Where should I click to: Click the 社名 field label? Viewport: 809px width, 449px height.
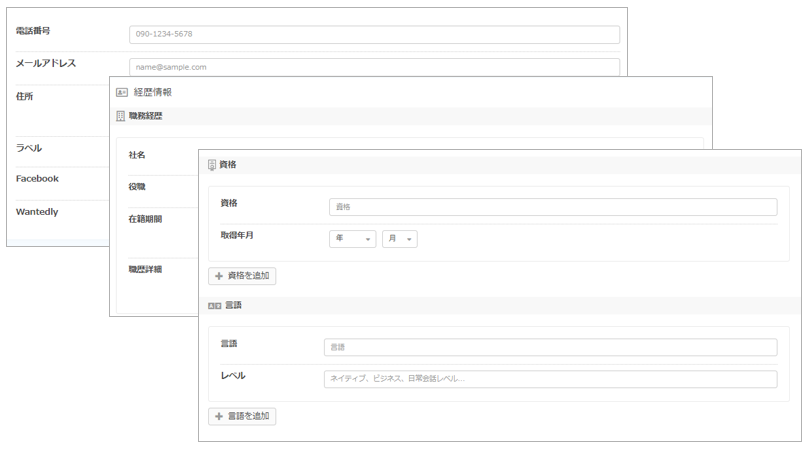click(137, 156)
